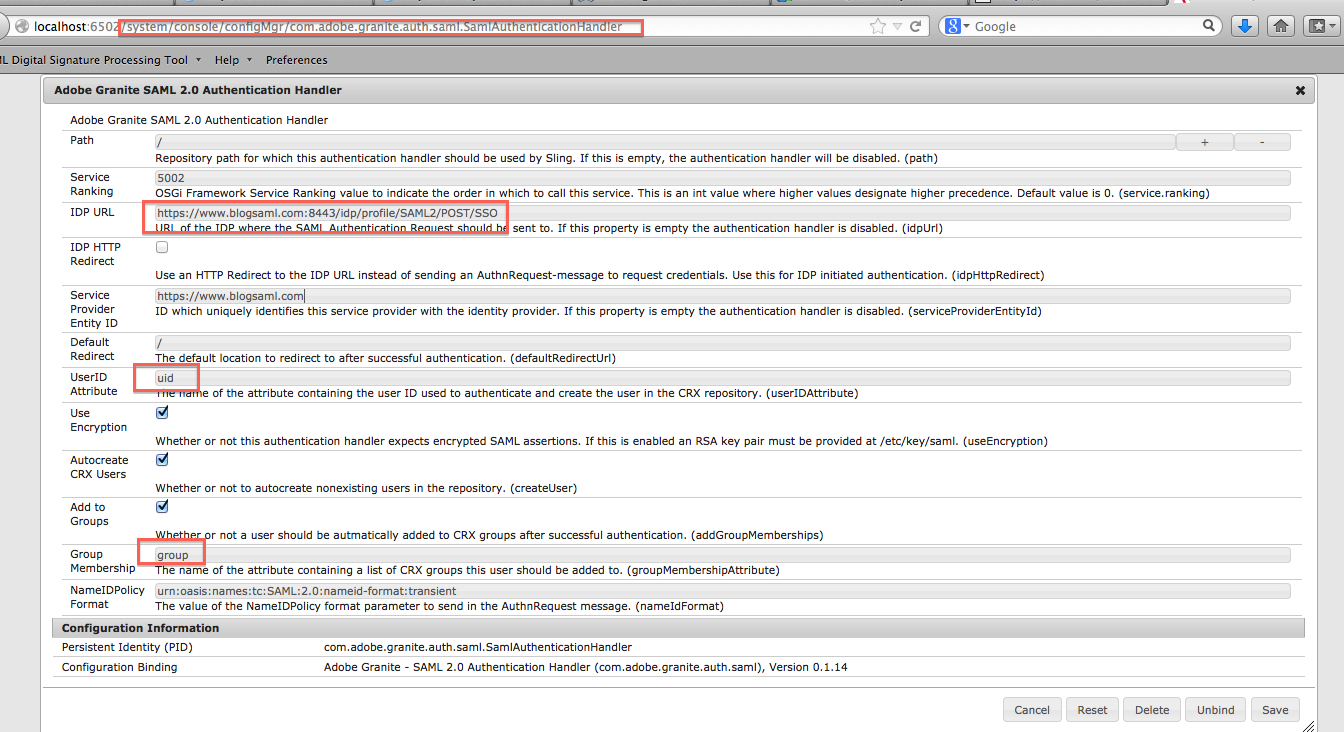Enable the IDP HTTP Redirect checkbox

(x=162, y=247)
